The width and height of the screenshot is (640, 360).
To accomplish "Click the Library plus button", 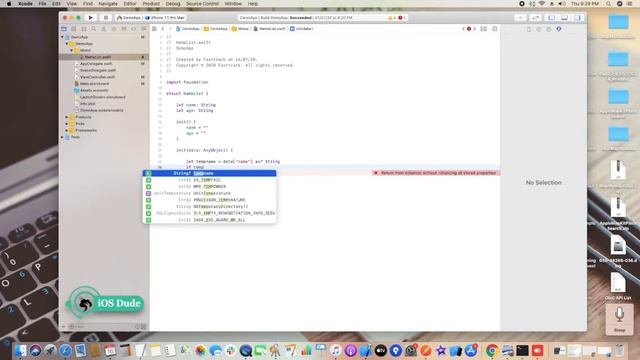I will coord(520,18).
